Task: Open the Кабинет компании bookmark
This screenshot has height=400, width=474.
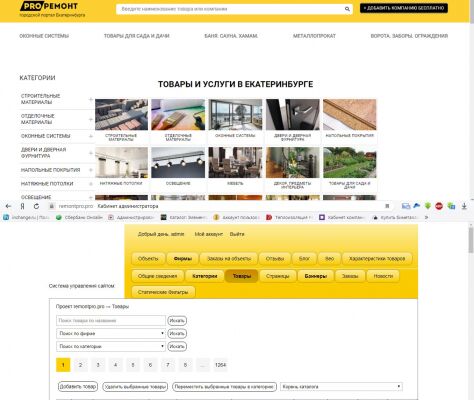Action: [342, 217]
